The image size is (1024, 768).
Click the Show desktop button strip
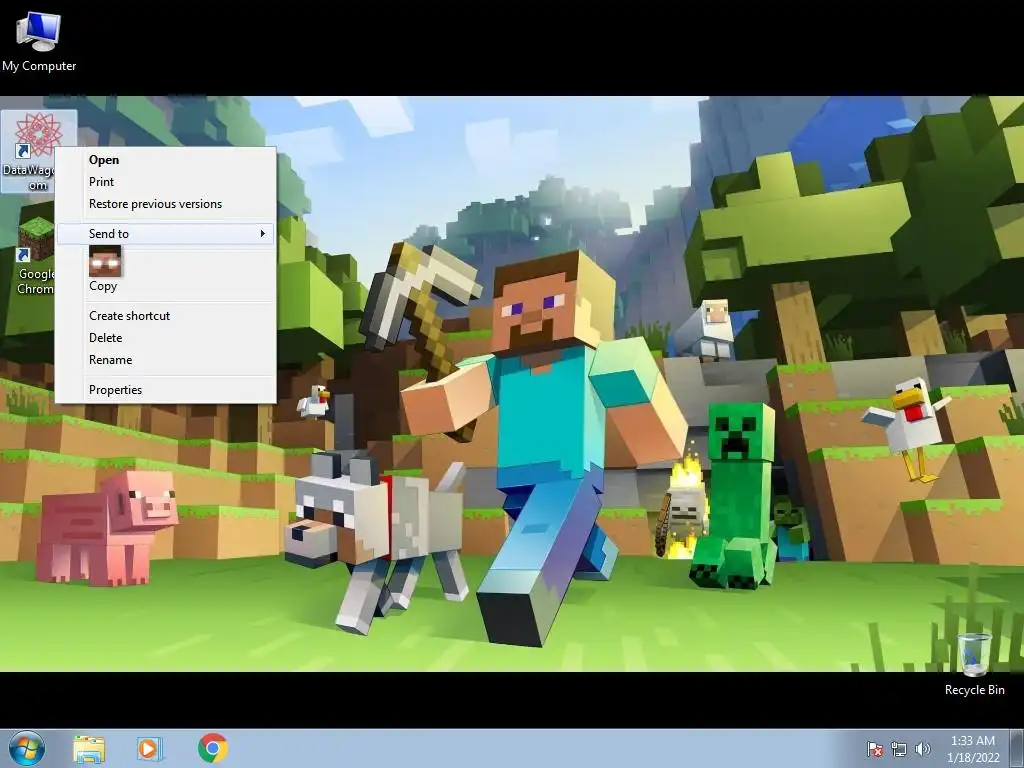pyautogui.click(x=1017, y=748)
